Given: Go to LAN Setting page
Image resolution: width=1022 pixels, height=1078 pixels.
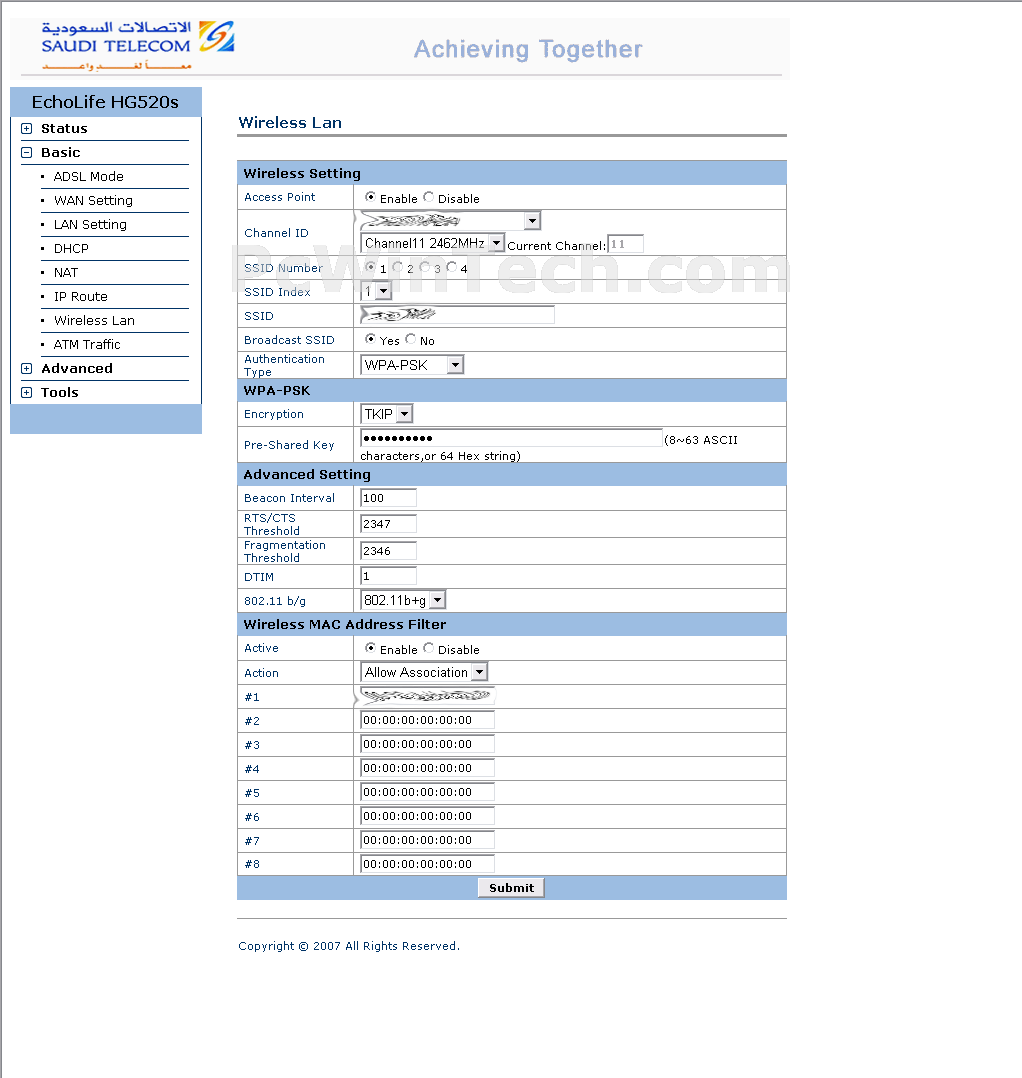Looking at the screenshot, I should tap(90, 225).
